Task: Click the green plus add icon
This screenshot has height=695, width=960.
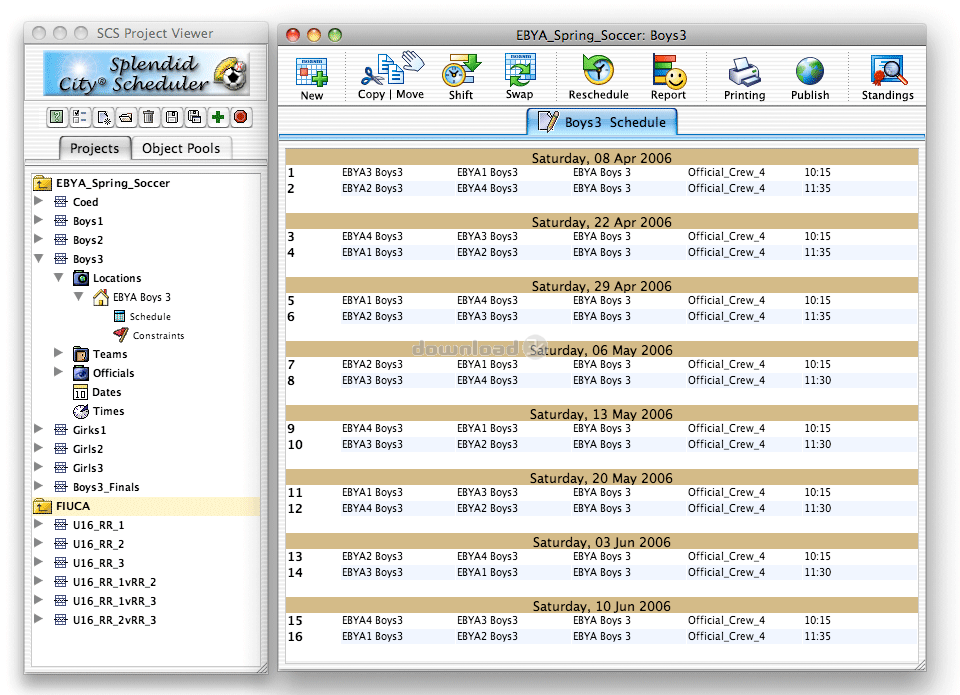Action: (x=217, y=117)
